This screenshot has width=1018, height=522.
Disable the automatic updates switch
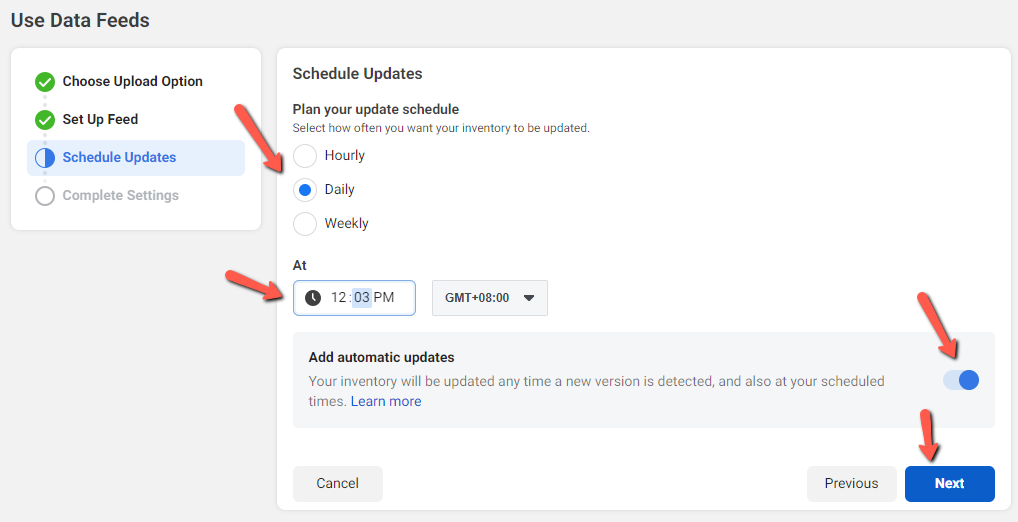[961, 380]
